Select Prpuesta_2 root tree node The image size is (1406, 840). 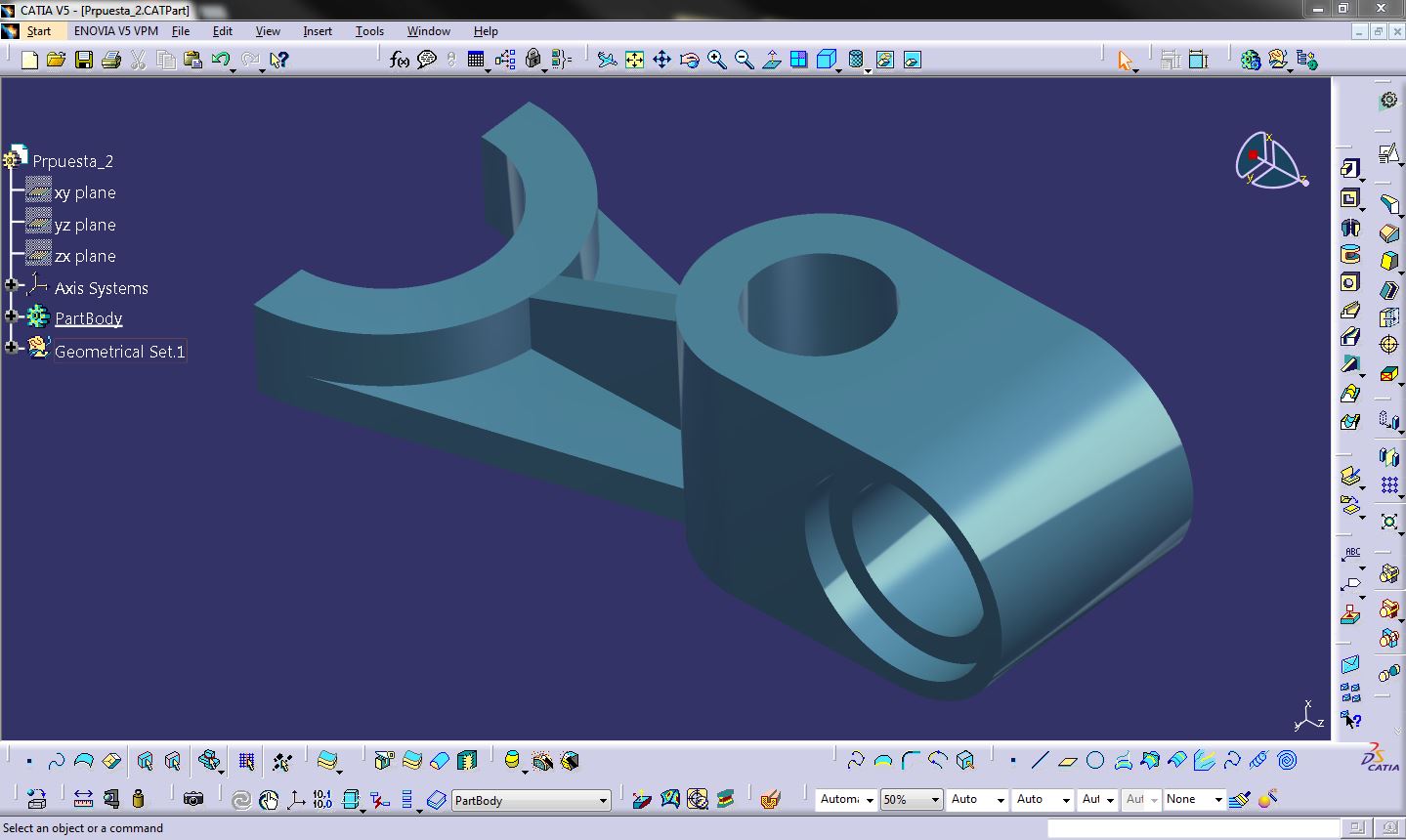point(73,161)
